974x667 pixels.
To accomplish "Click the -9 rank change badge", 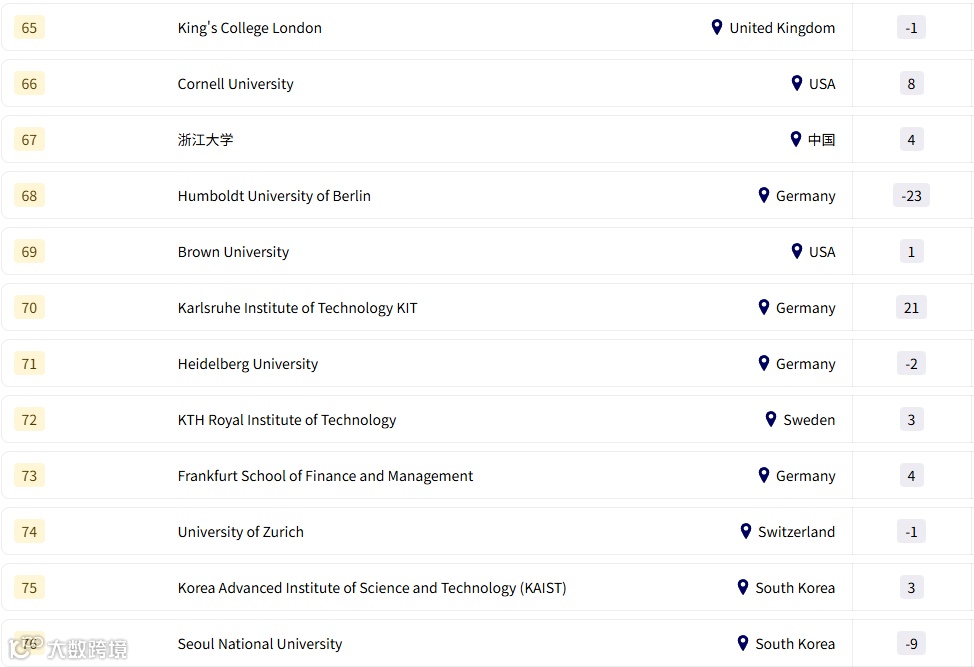I will (911, 644).
